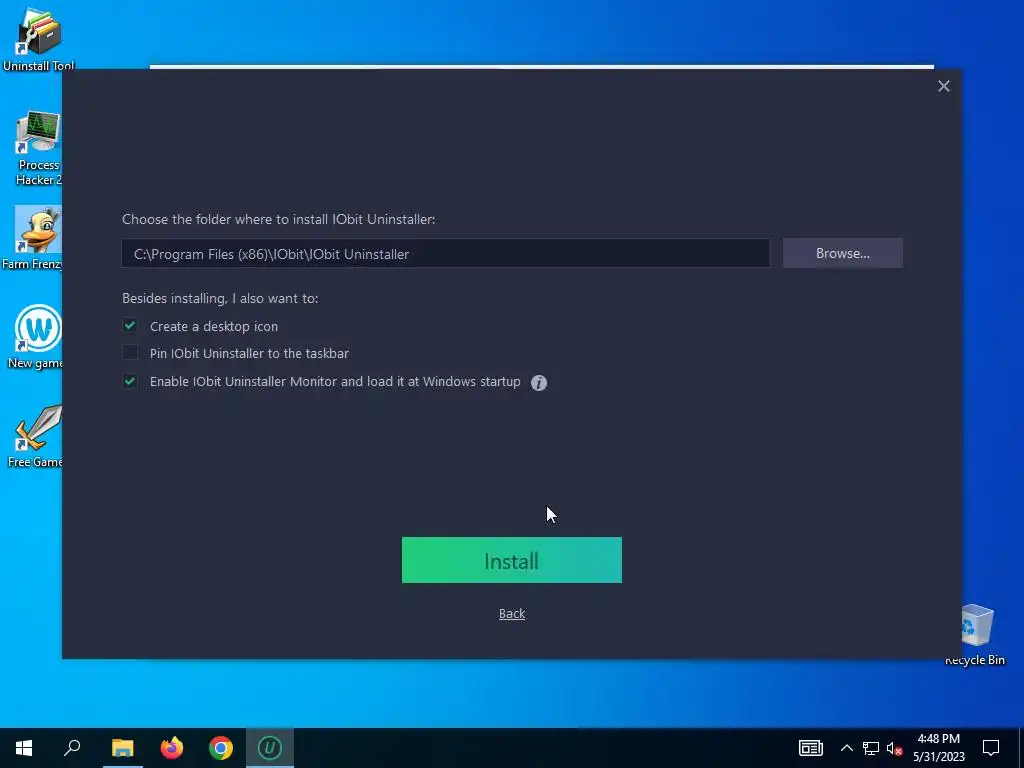
Task: Show hidden system tray icons
Action: tap(846, 748)
